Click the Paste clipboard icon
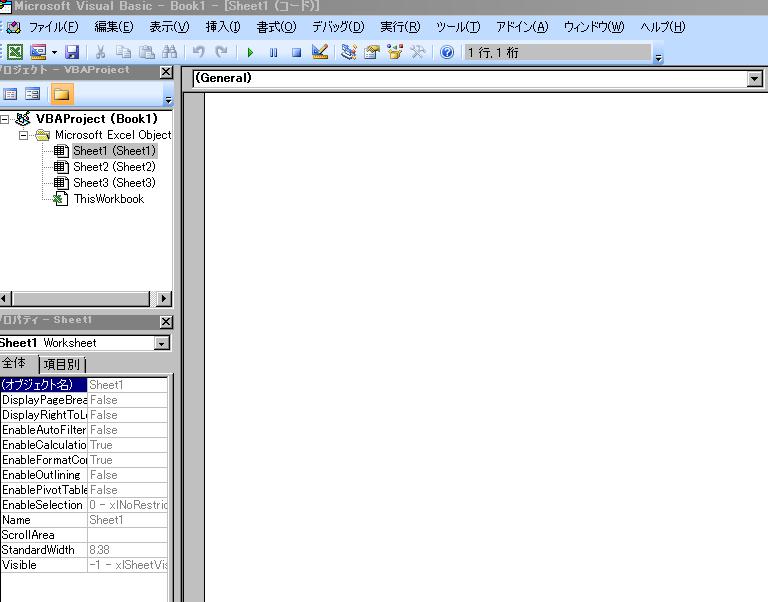Image resolution: width=768 pixels, height=602 pixels. [x=146, y=52]
